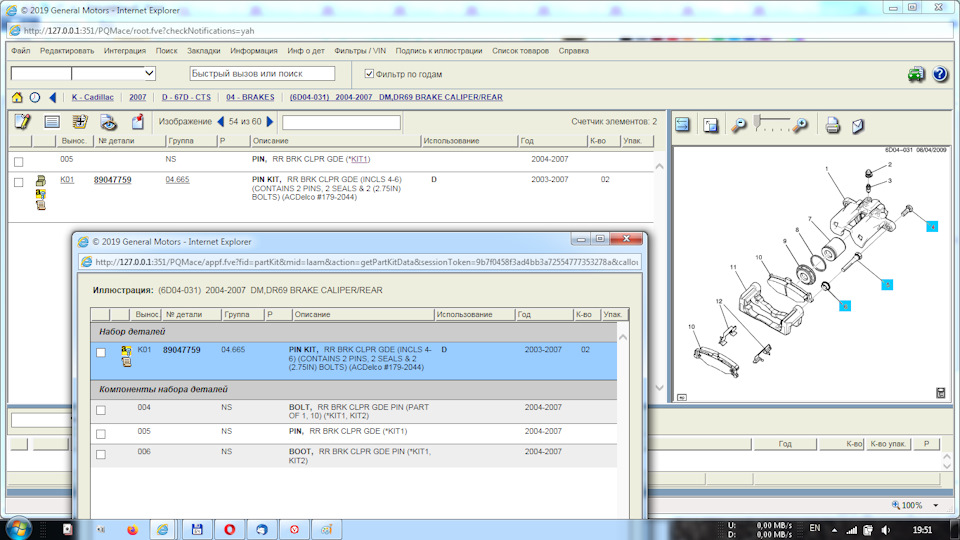Zoom out illustration magnifier
Viewport: 960px width, 540px height.
739,126
